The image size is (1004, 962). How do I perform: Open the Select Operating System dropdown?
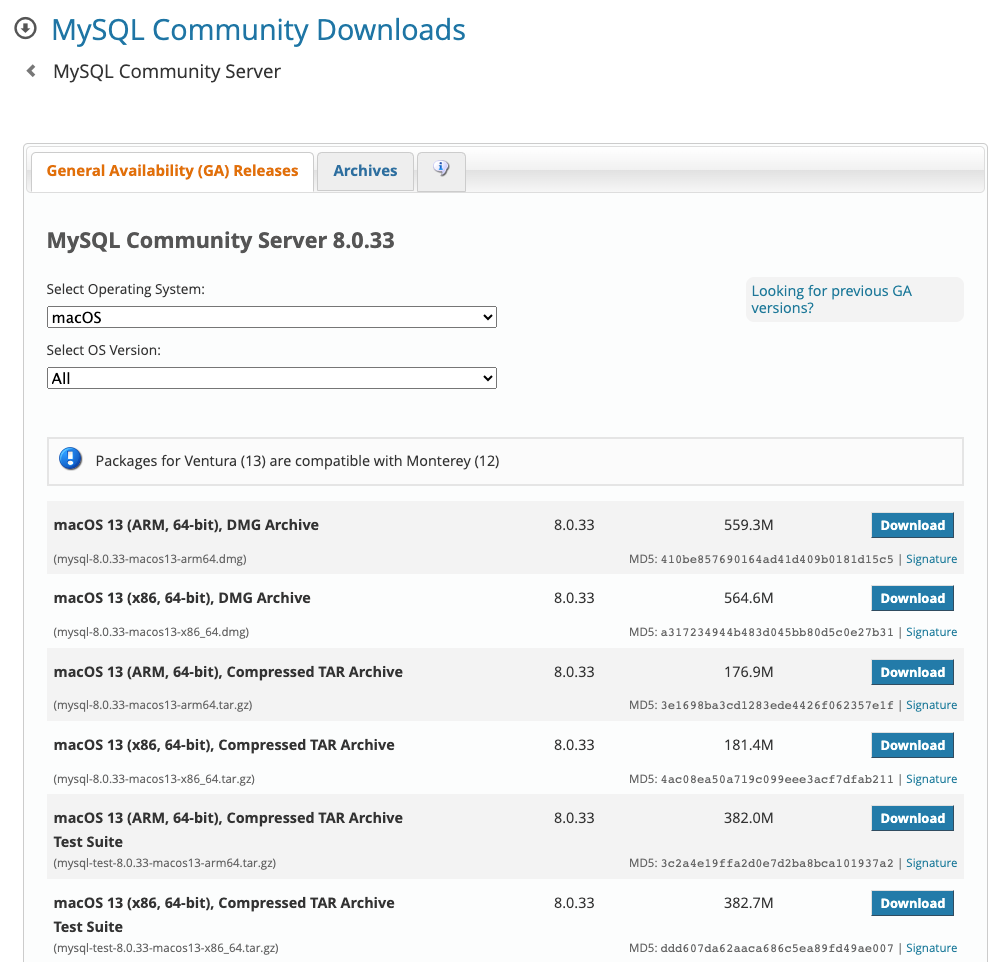(271, 318)
